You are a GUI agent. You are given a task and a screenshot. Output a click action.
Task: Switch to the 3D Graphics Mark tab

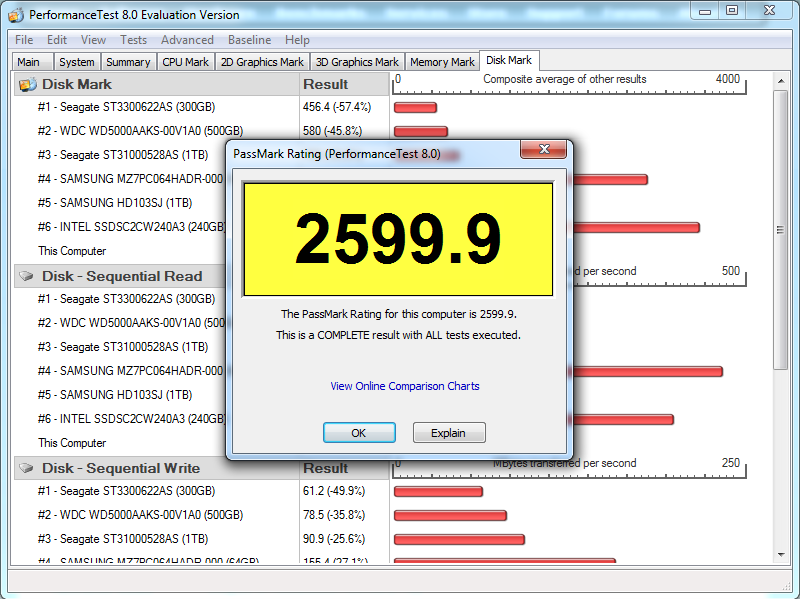(x=357, y=62)
